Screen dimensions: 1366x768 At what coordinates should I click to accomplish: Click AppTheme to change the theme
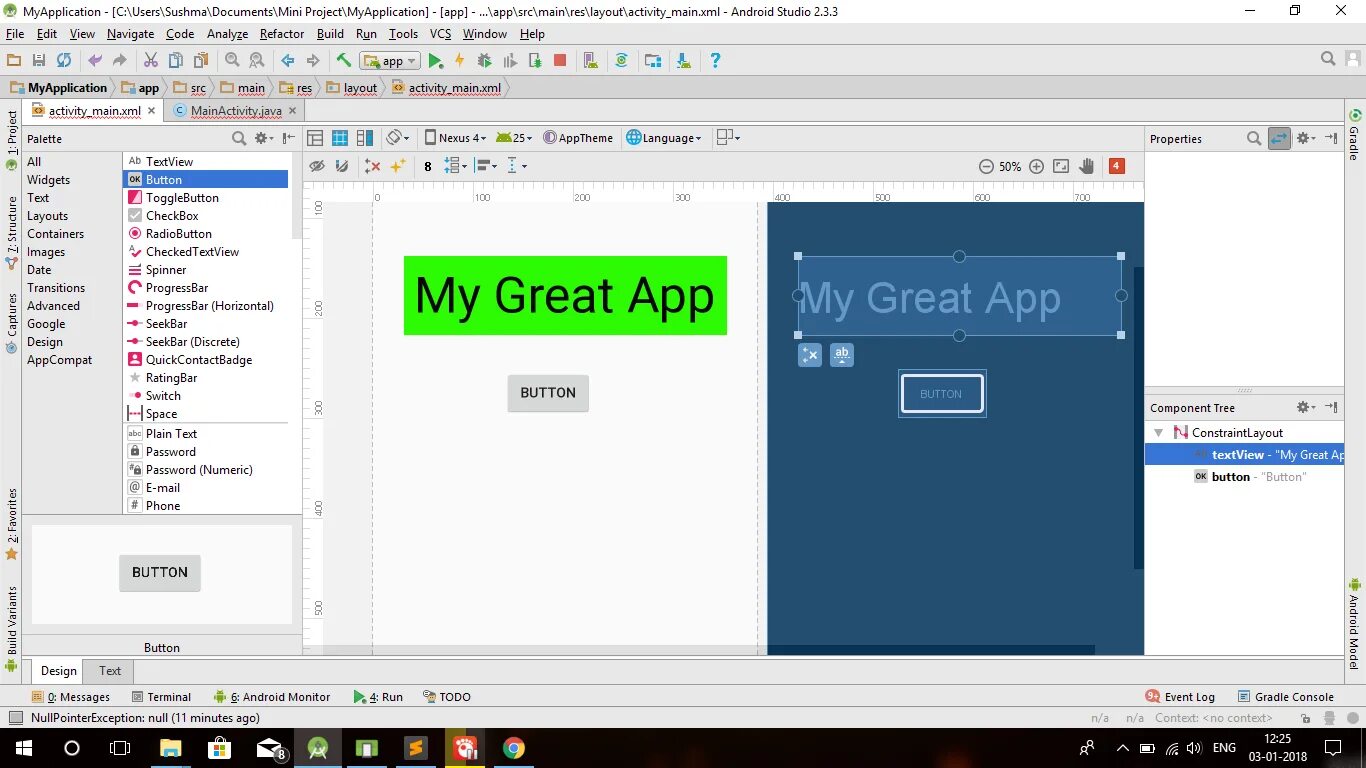point(578,137)
